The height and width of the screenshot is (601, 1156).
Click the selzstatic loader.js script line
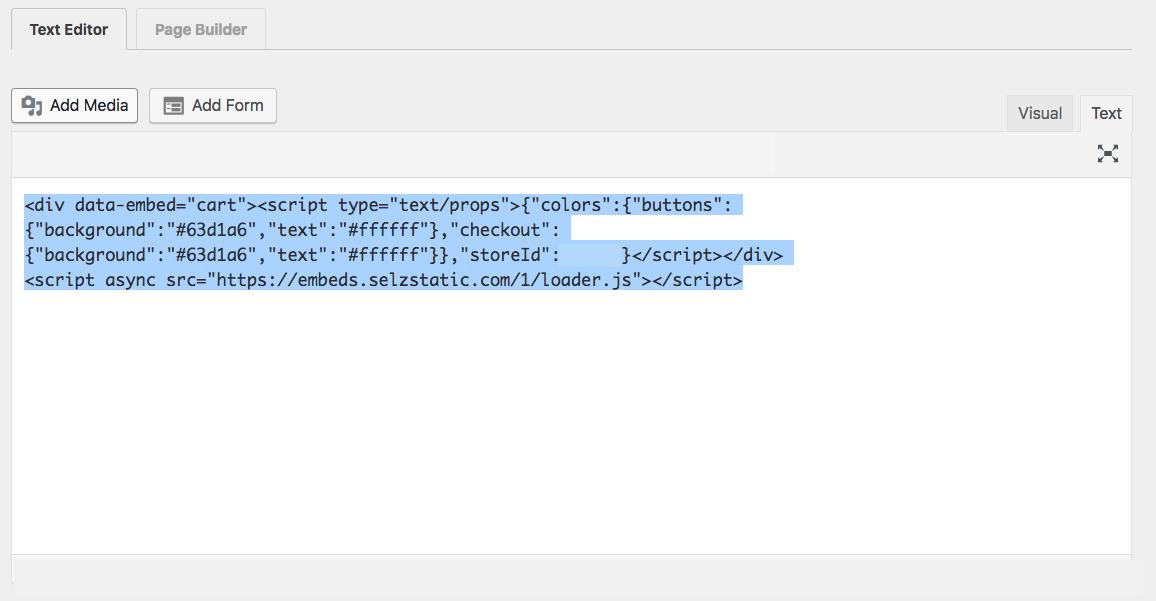[x=383, y=280]
